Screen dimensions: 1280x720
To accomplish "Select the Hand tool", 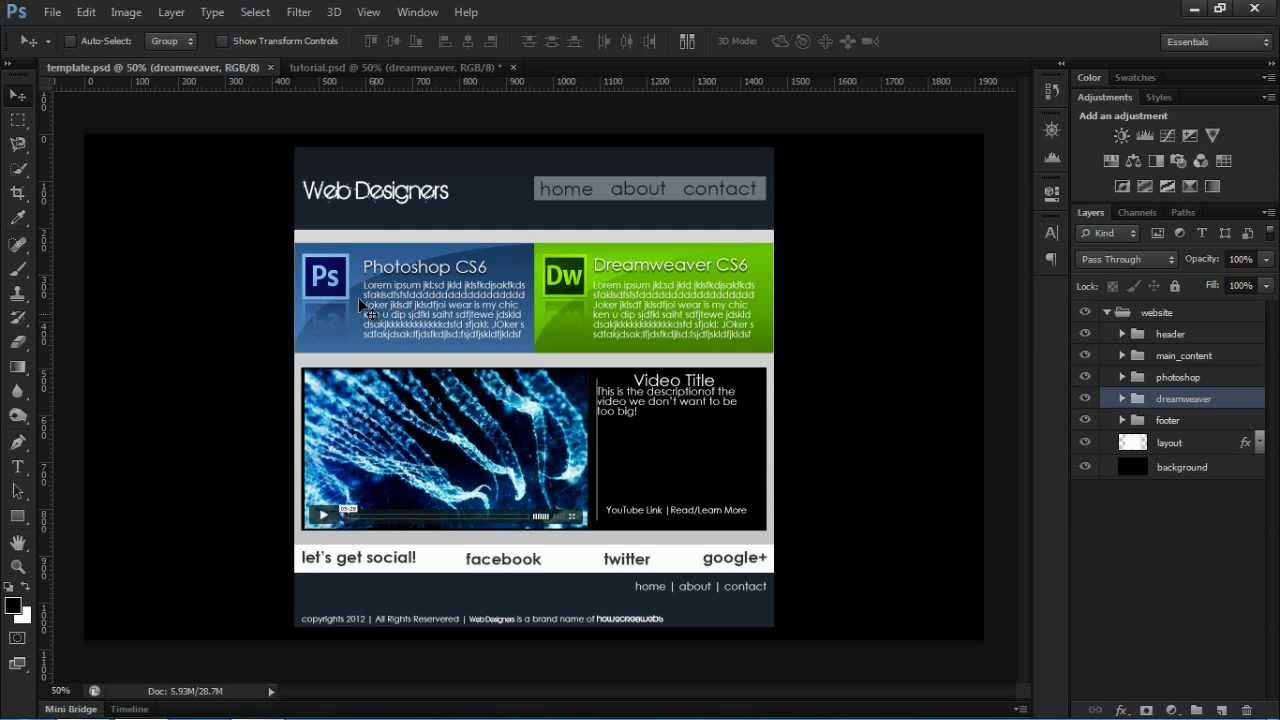I will pos(18,543).
